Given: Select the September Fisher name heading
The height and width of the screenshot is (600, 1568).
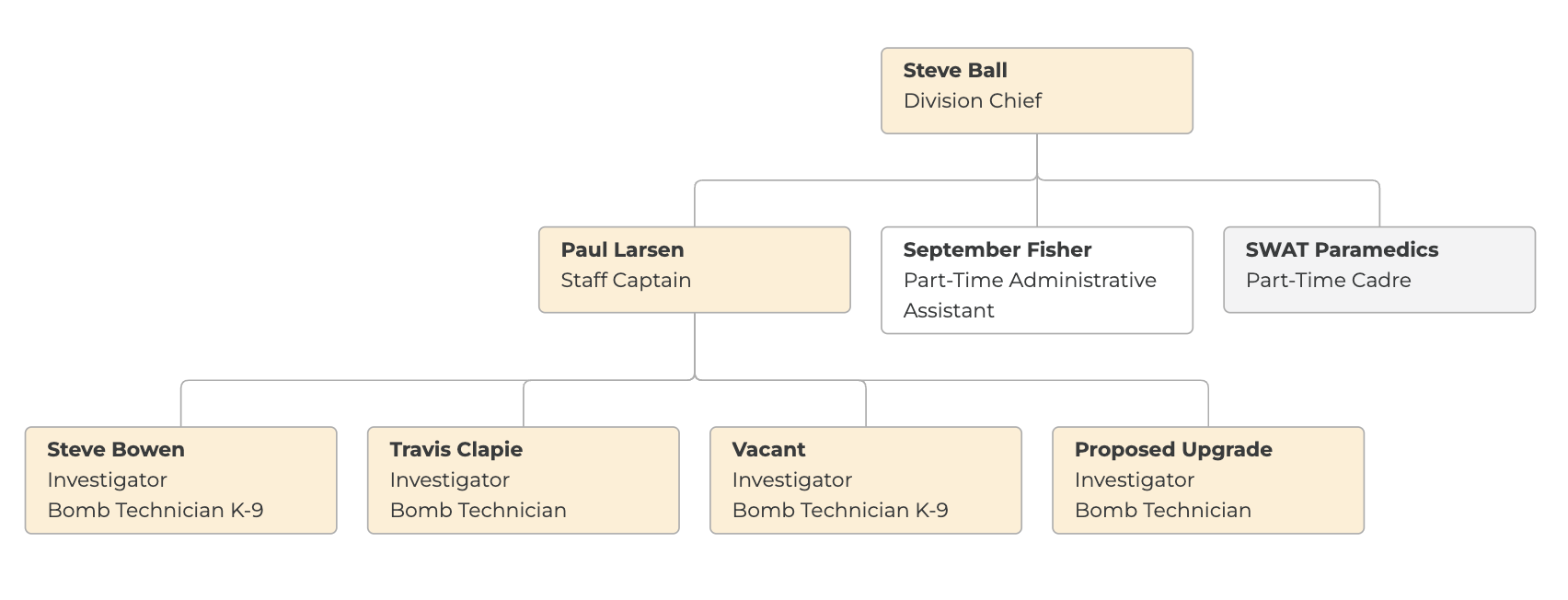Looking at the screenshot, I should tap(997, 250).
